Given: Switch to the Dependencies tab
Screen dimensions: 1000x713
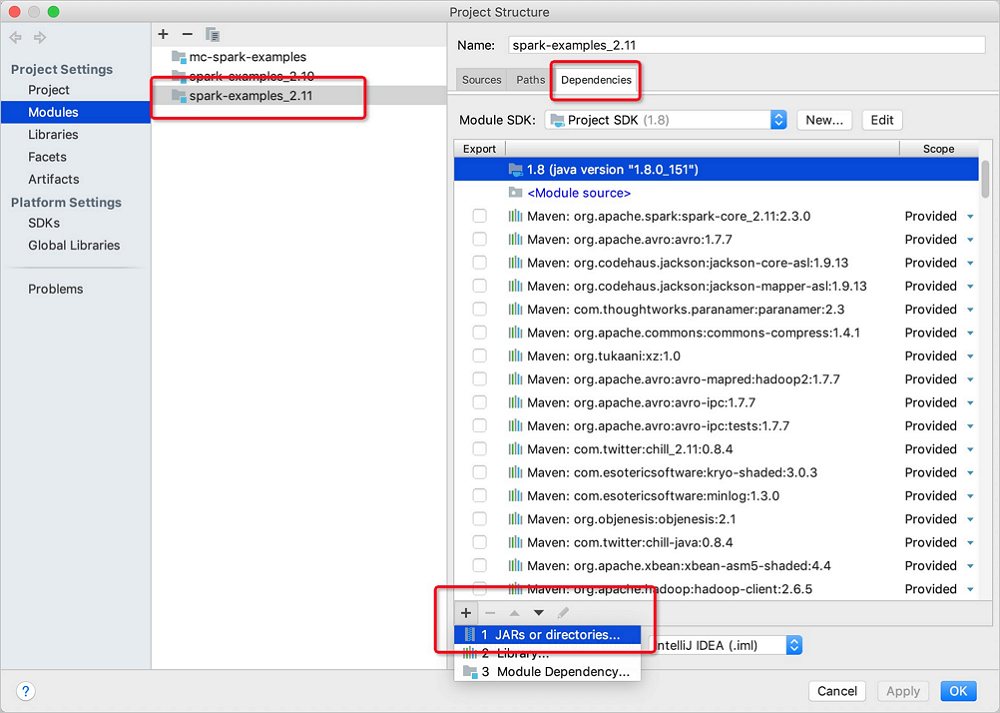Looking at the screenshot, I should [x=596, y=80].
